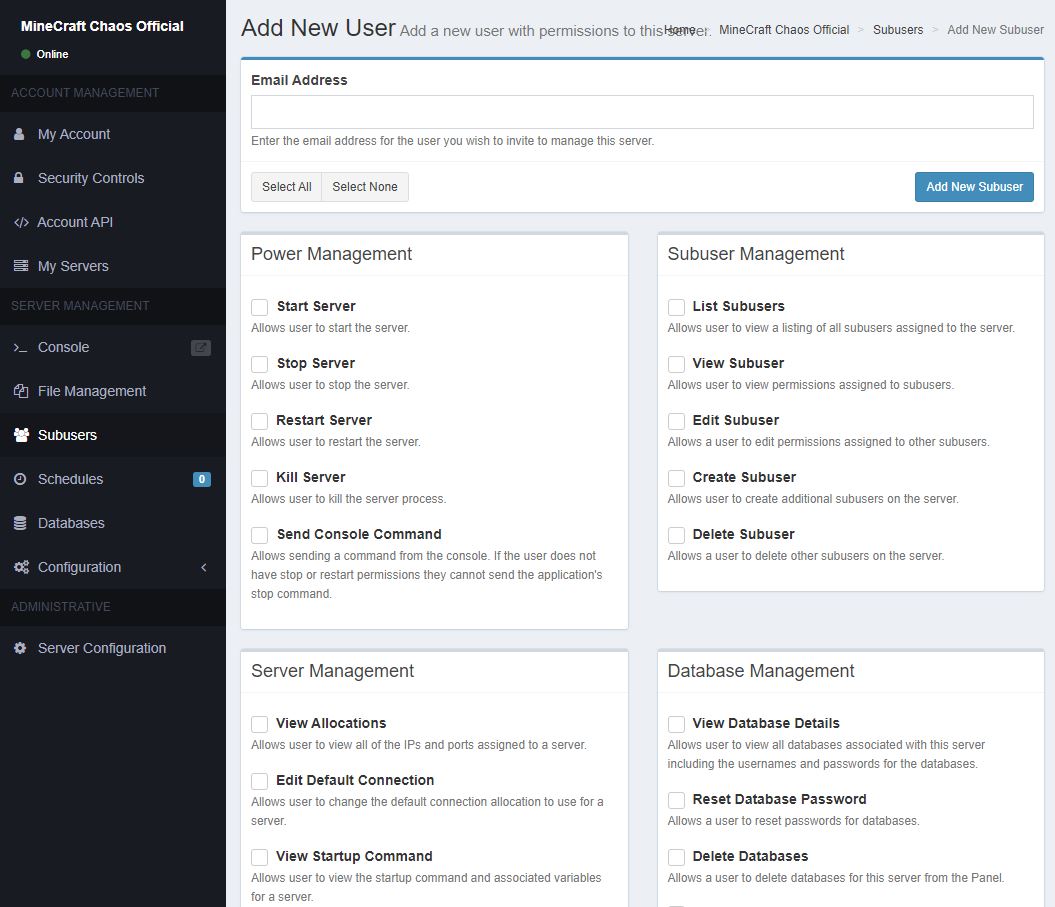Click the Select All button
Screen dimensions: 1055x907
coord(286,187)
